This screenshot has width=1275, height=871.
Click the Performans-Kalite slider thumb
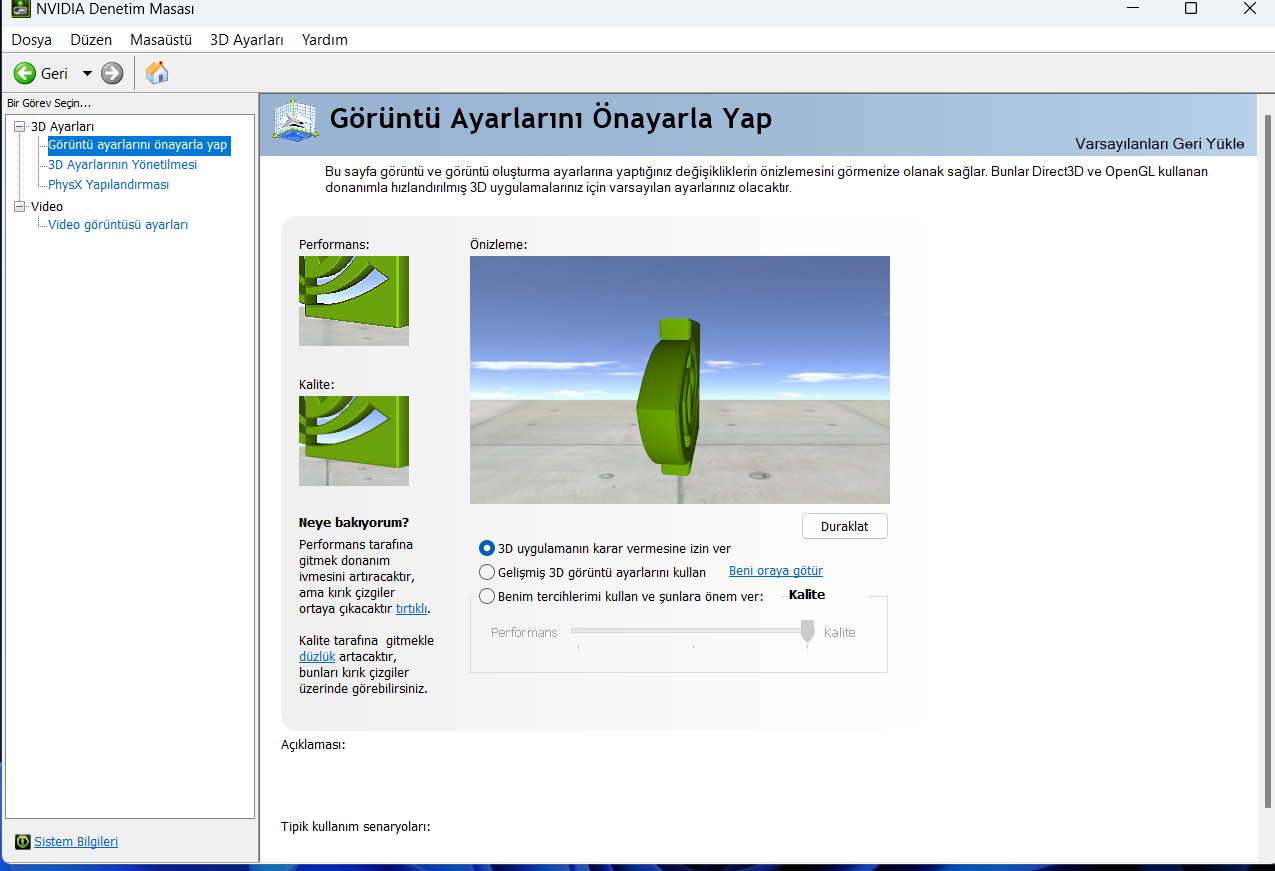click(x=808, y=631)
